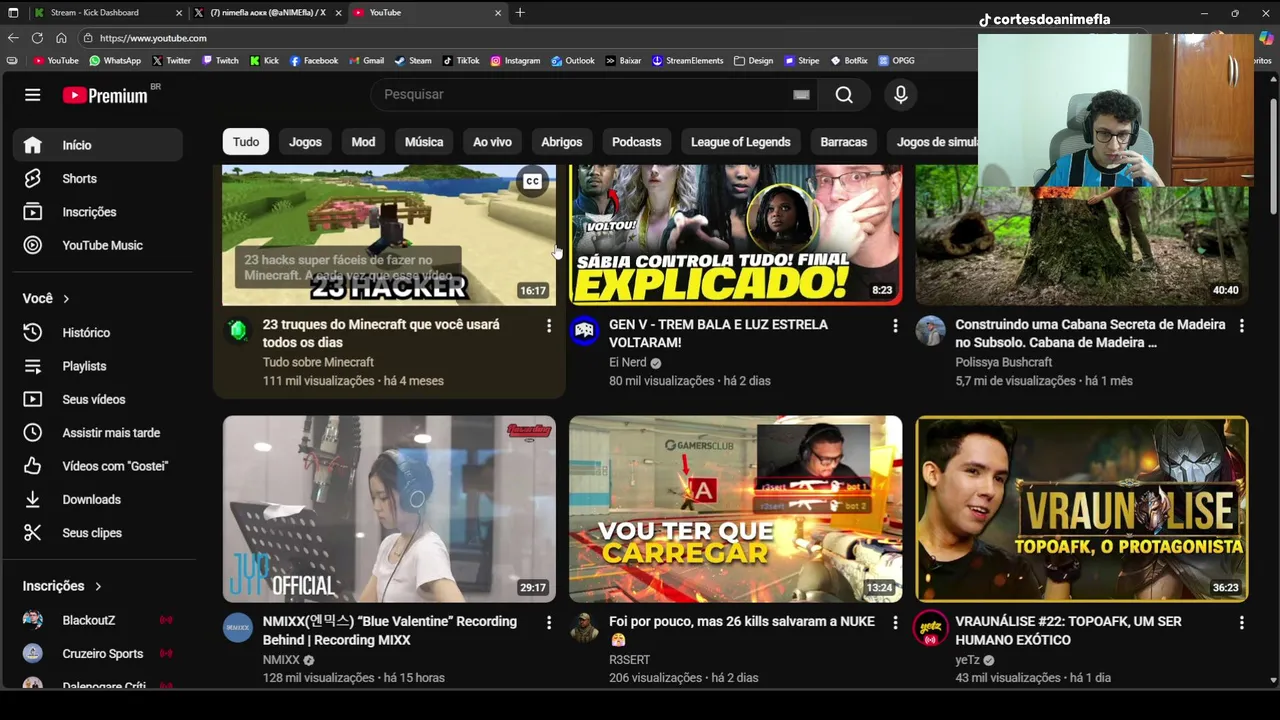Select the Barracas filter chip
This screenshot has width=1280, height=720.
[x=843, y=142]
